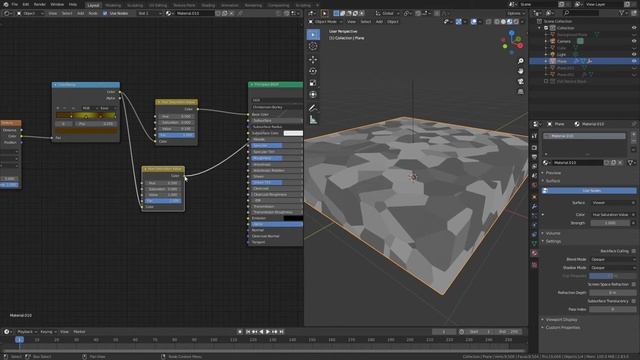Image resolution: width=640 pixels, height=360 pixels.
Task: Click the Subsurface Color white swatch
Action: [293, 133]
